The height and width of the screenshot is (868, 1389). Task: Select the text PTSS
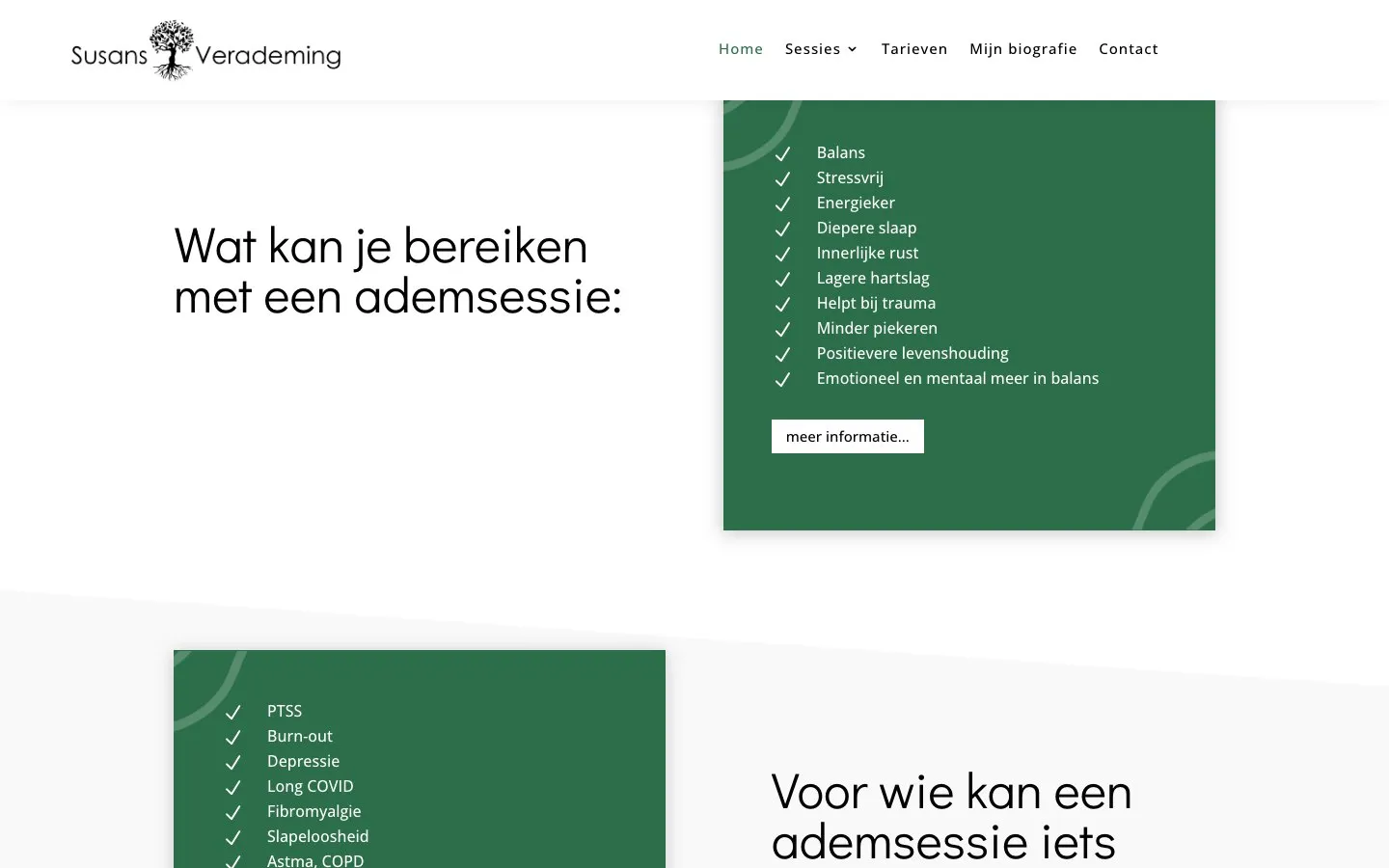pyautogui.click(x=285, y=711)
